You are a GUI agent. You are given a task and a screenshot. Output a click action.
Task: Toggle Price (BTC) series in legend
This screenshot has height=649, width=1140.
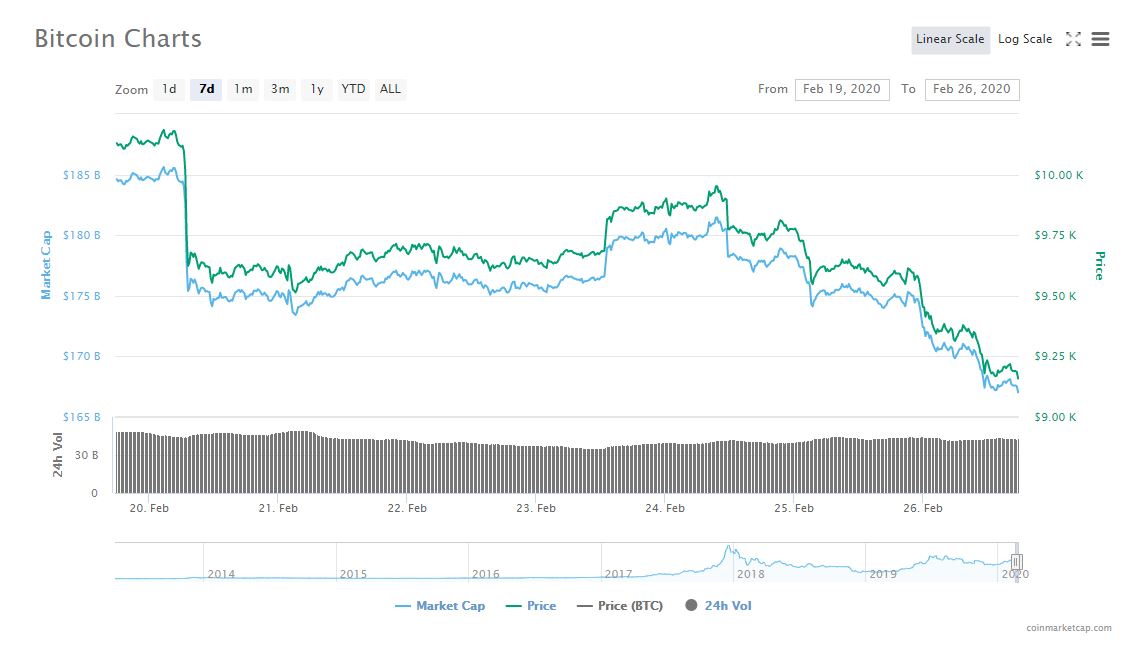620,606
